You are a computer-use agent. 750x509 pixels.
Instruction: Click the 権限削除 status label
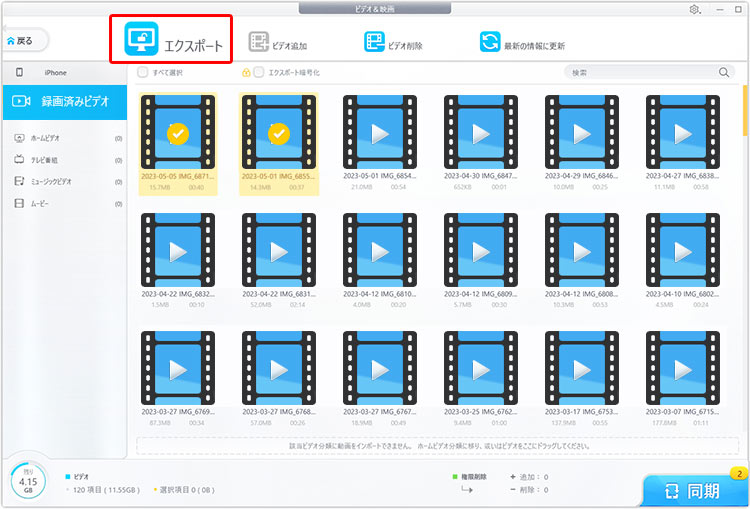point(474,477)
